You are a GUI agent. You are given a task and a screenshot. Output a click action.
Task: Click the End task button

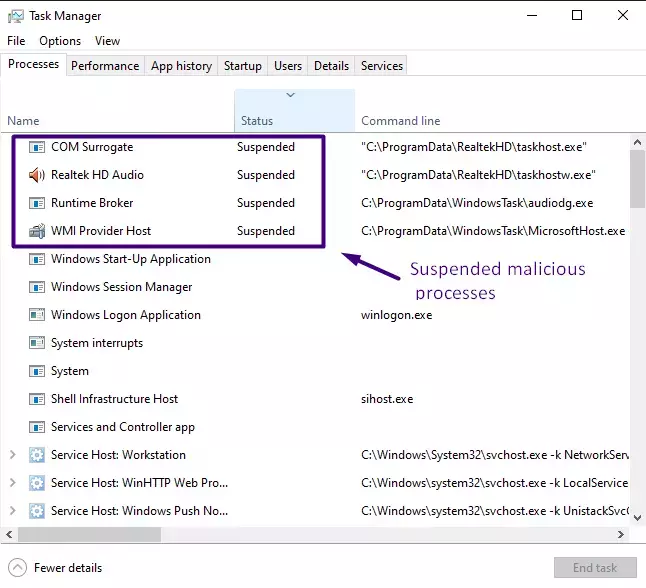click(x=595, y=568)
